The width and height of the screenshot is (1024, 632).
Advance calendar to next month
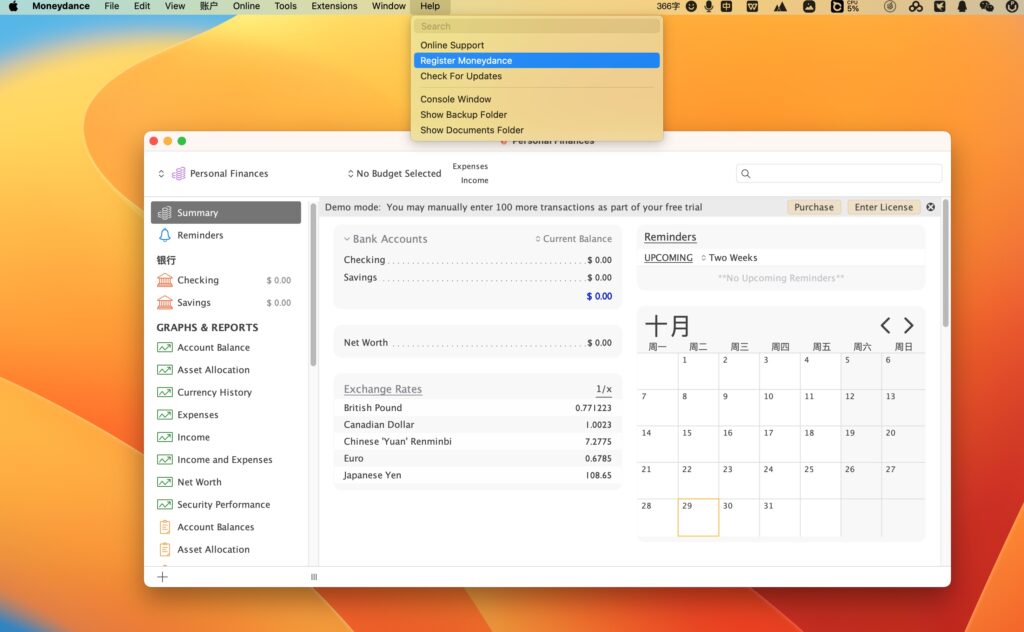[909, 324]
